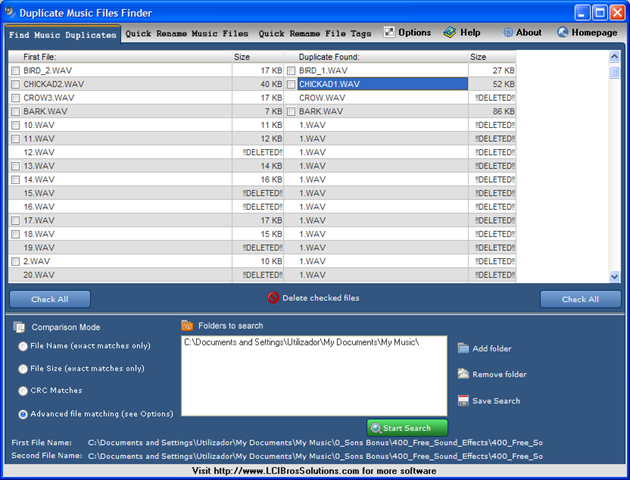Check the CHICKAD1.WAV duplicate checkbox
Screen dimensions: 630x480
(291, 84)
